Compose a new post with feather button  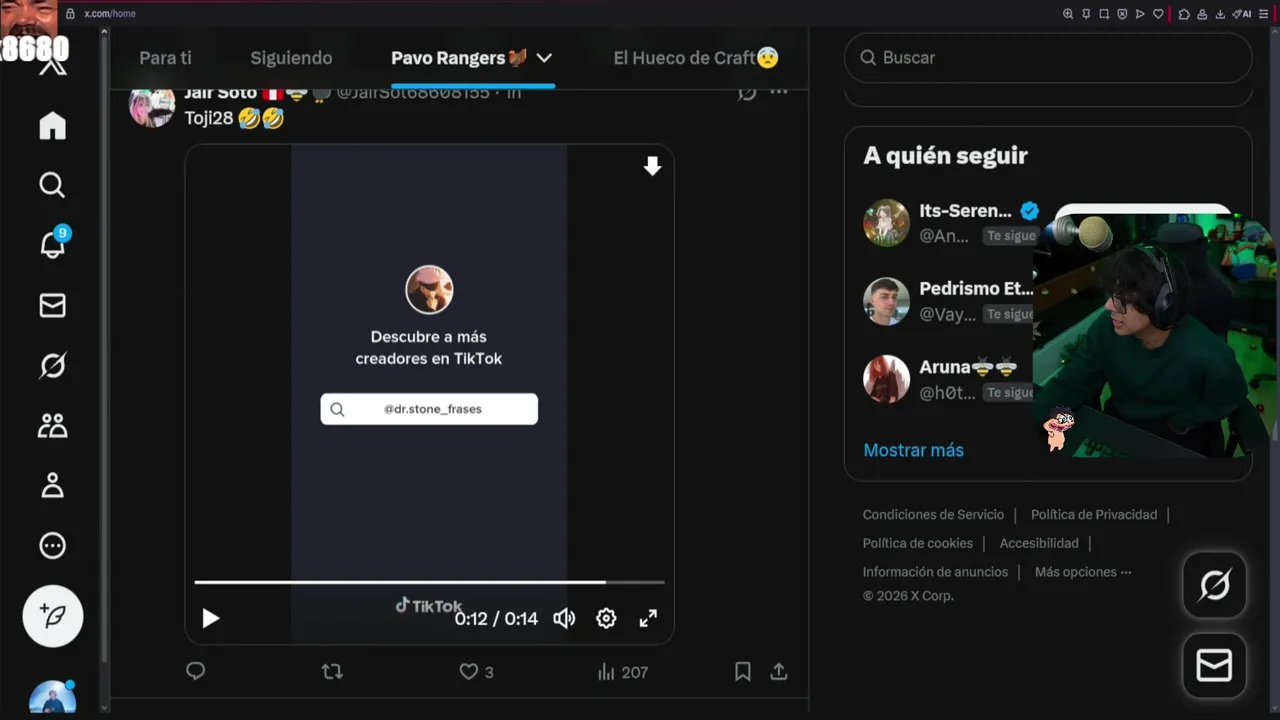(53, 616)
